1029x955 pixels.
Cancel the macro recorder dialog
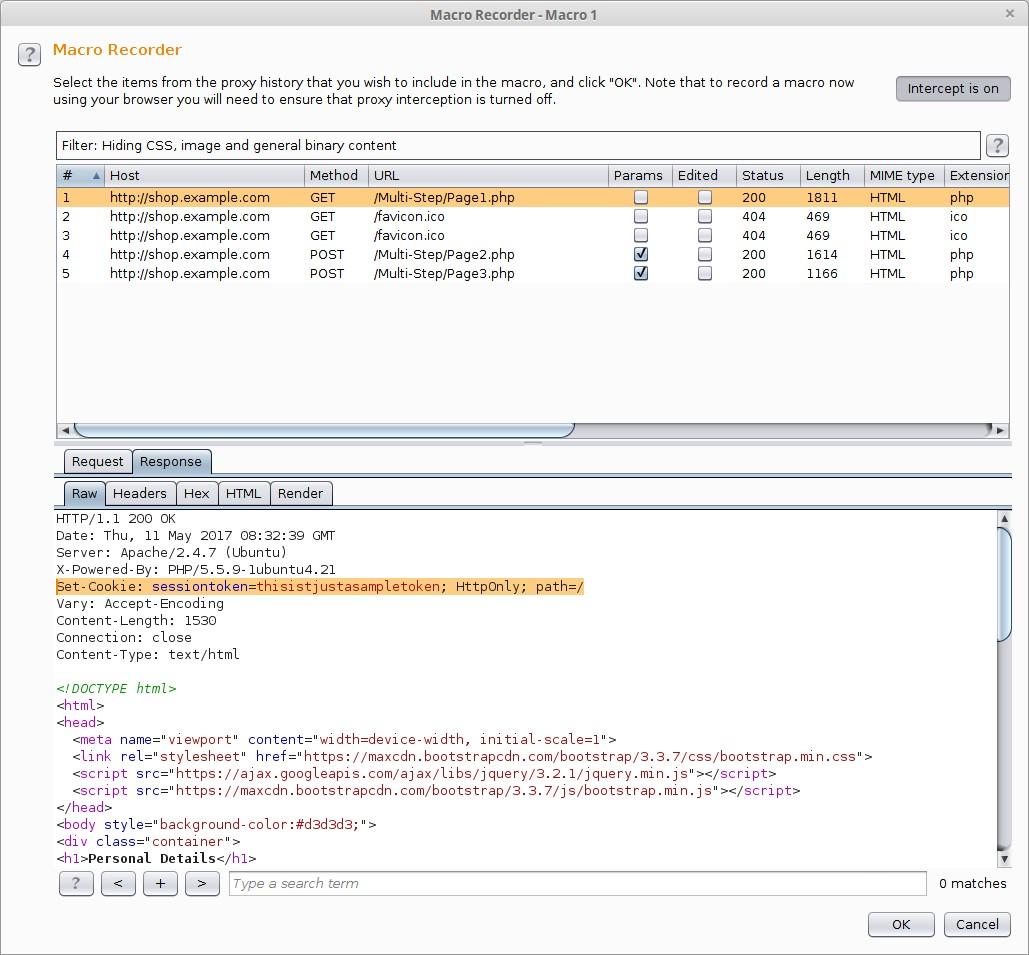click(x=977, y=924)
